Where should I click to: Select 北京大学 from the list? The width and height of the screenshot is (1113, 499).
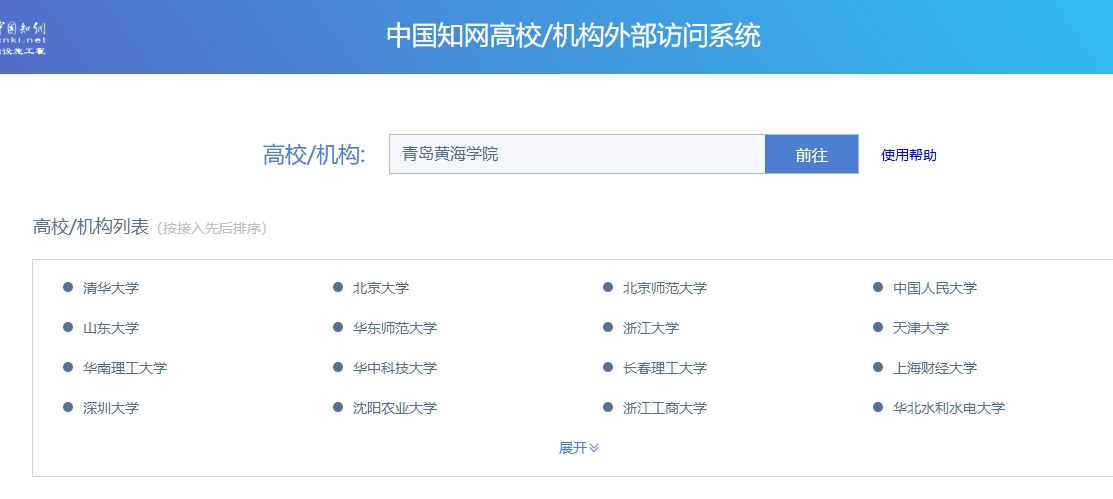pyautogui.click(x=381, y=288)
